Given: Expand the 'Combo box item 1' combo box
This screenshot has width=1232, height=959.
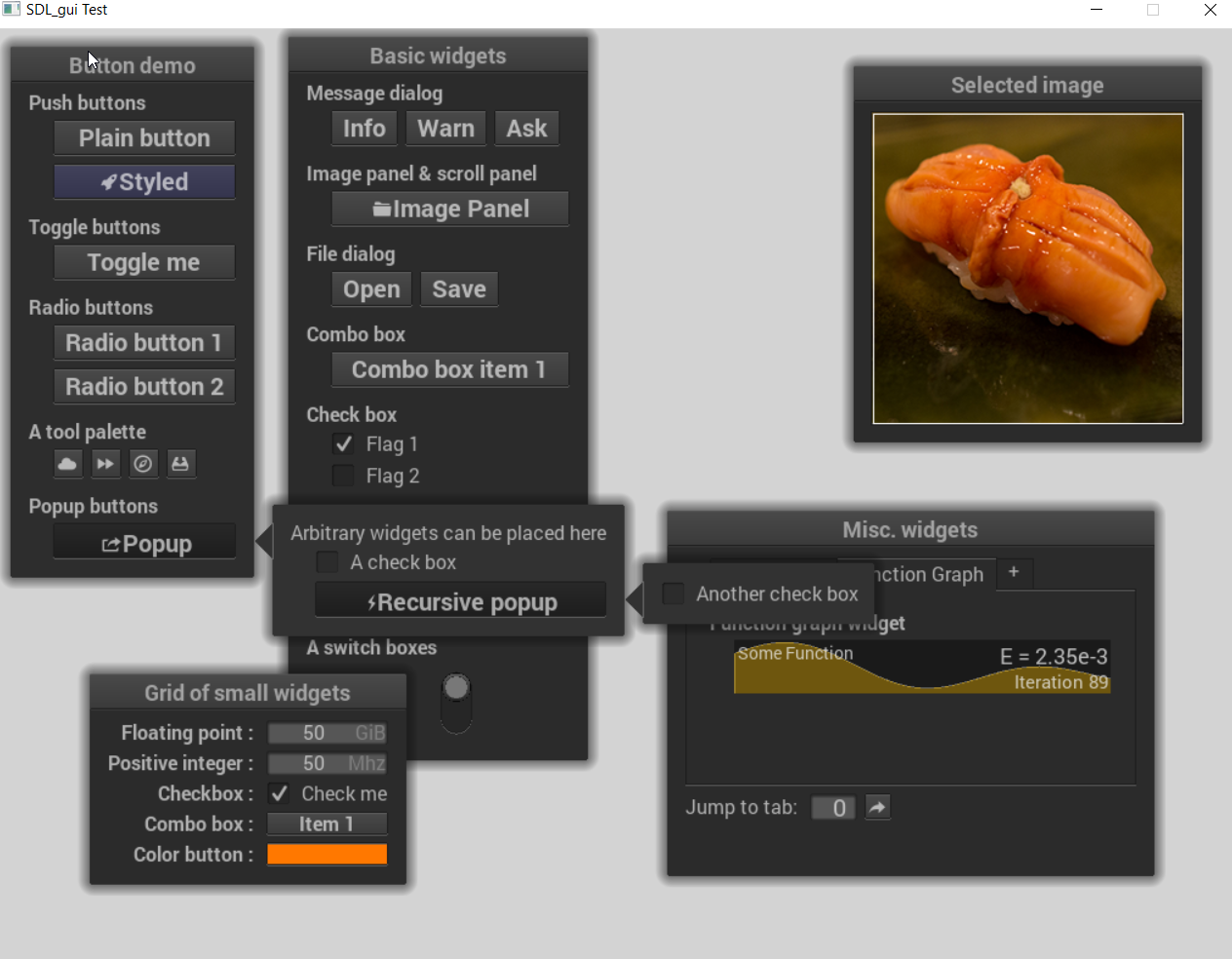Looking at the screenshot, I should coord(450,369).
